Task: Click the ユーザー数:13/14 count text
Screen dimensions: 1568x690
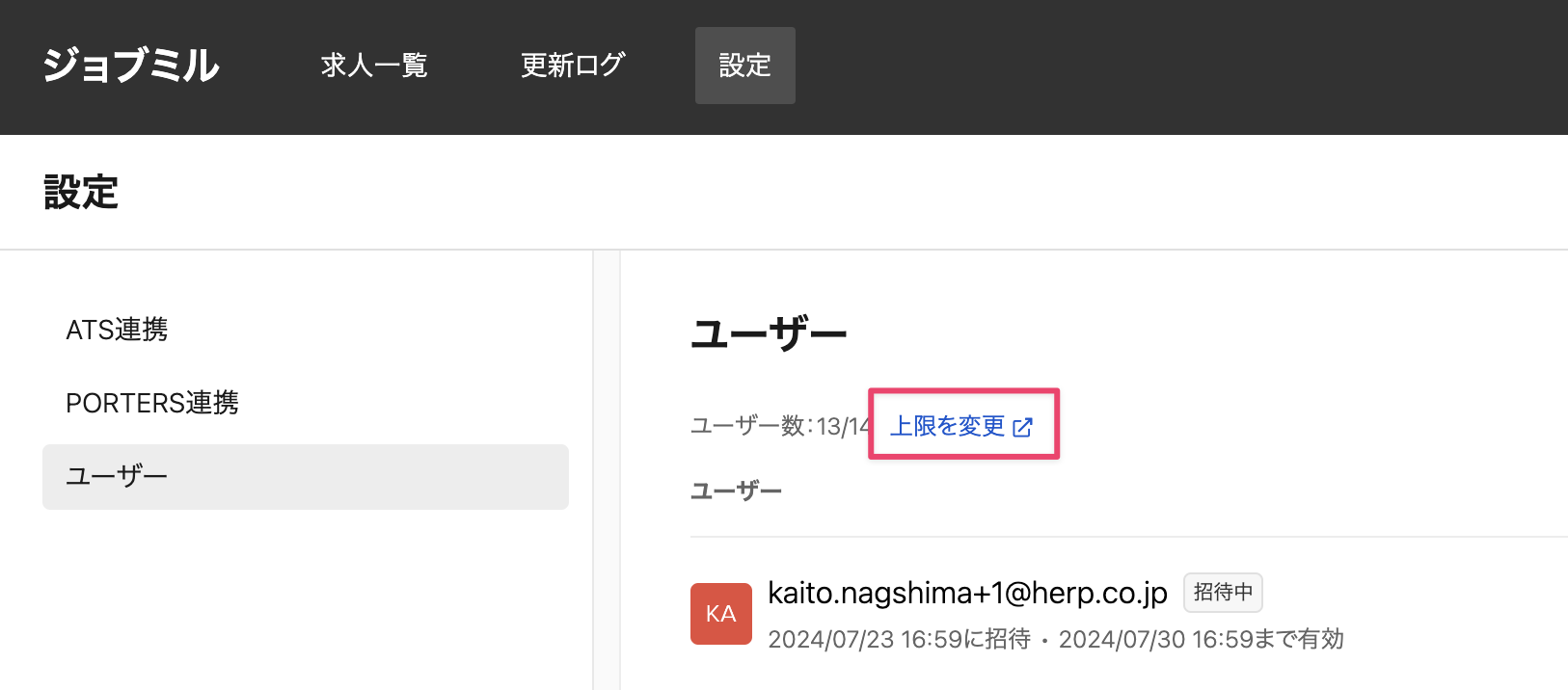Action: click(x=780, y=426)
